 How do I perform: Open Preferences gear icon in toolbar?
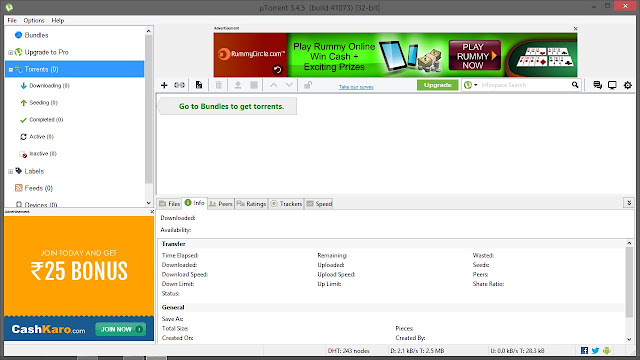pos(628,85)
